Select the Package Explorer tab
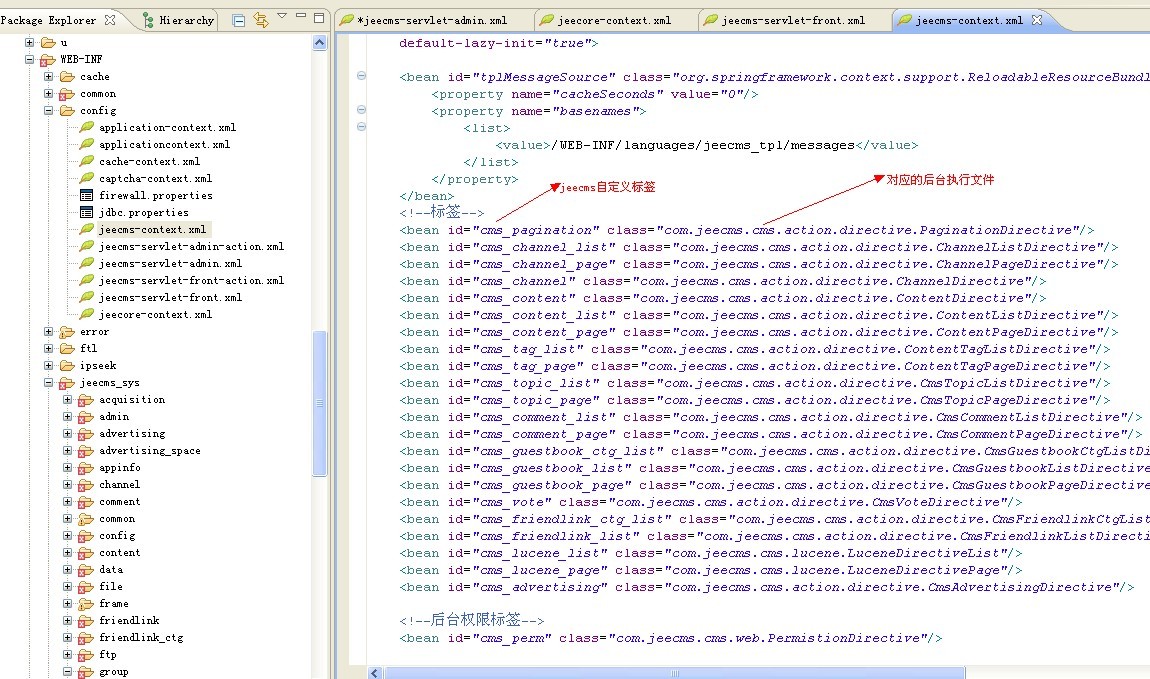The height and width of the screenshot is (679, 1150). [48, 20]
